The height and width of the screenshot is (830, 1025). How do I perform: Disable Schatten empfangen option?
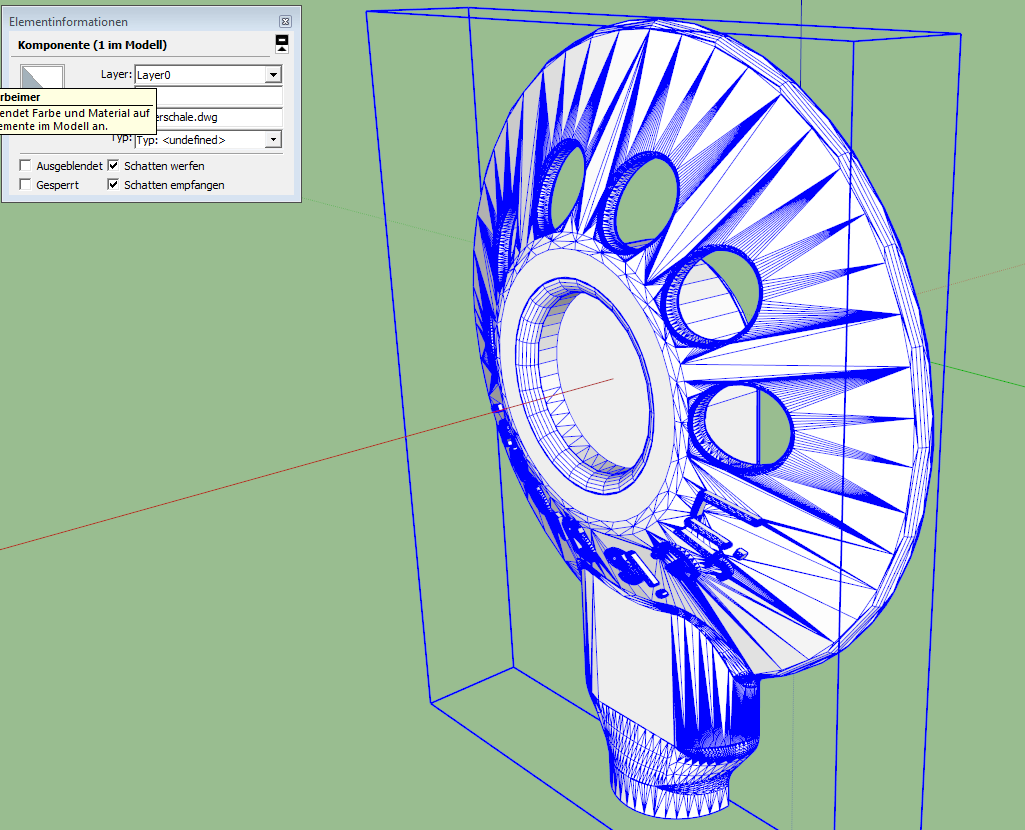coord(114,185)
